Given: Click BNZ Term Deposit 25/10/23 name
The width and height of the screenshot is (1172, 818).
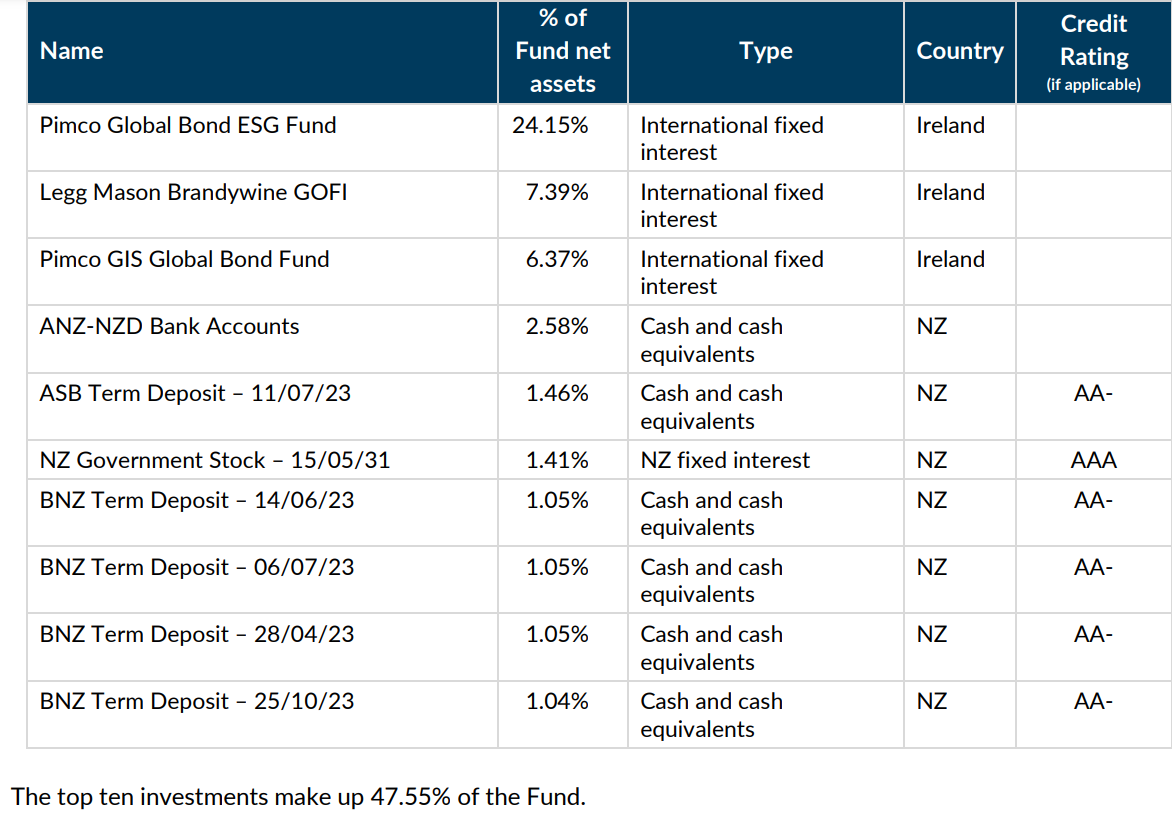Looking at the screenshot, I should [197, 702].
